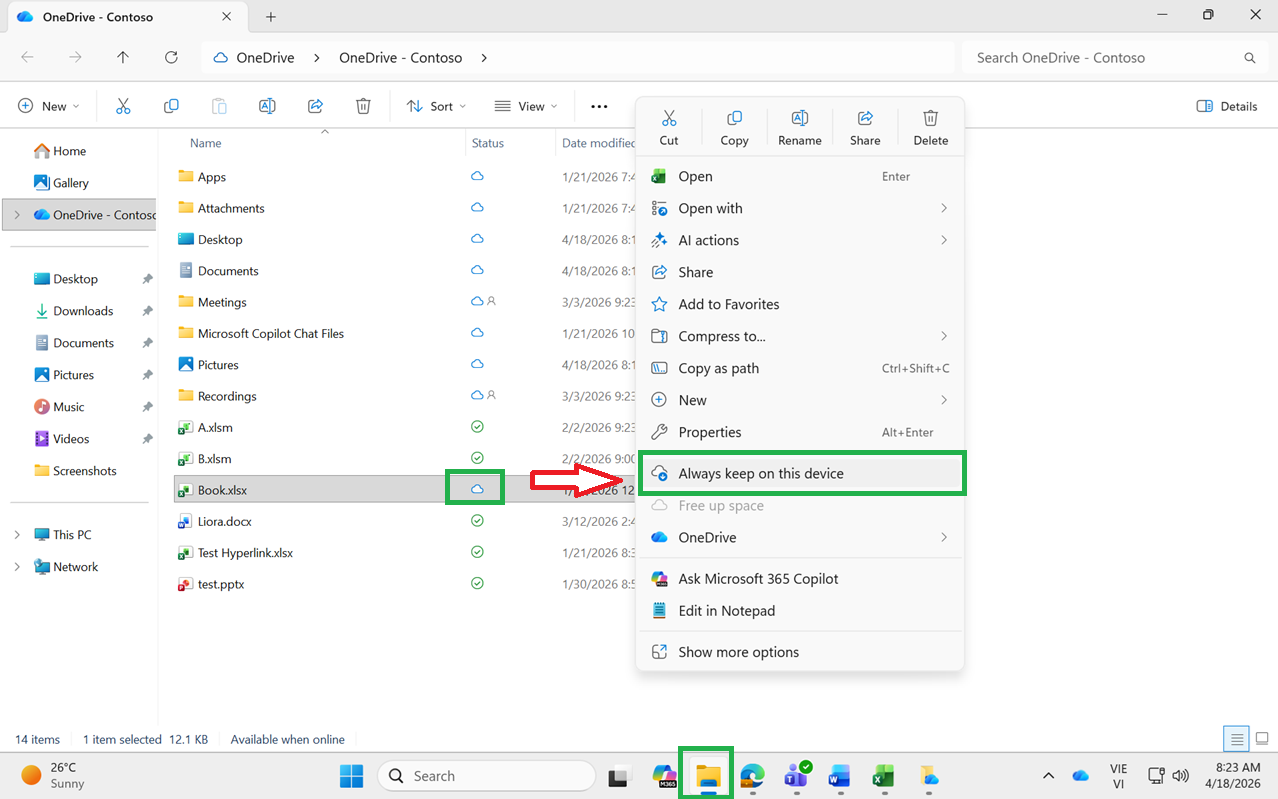Click the Search OneDrive - Contoso box
Viewport: 1278px width, 799px height.
[x=1113, y=58]
